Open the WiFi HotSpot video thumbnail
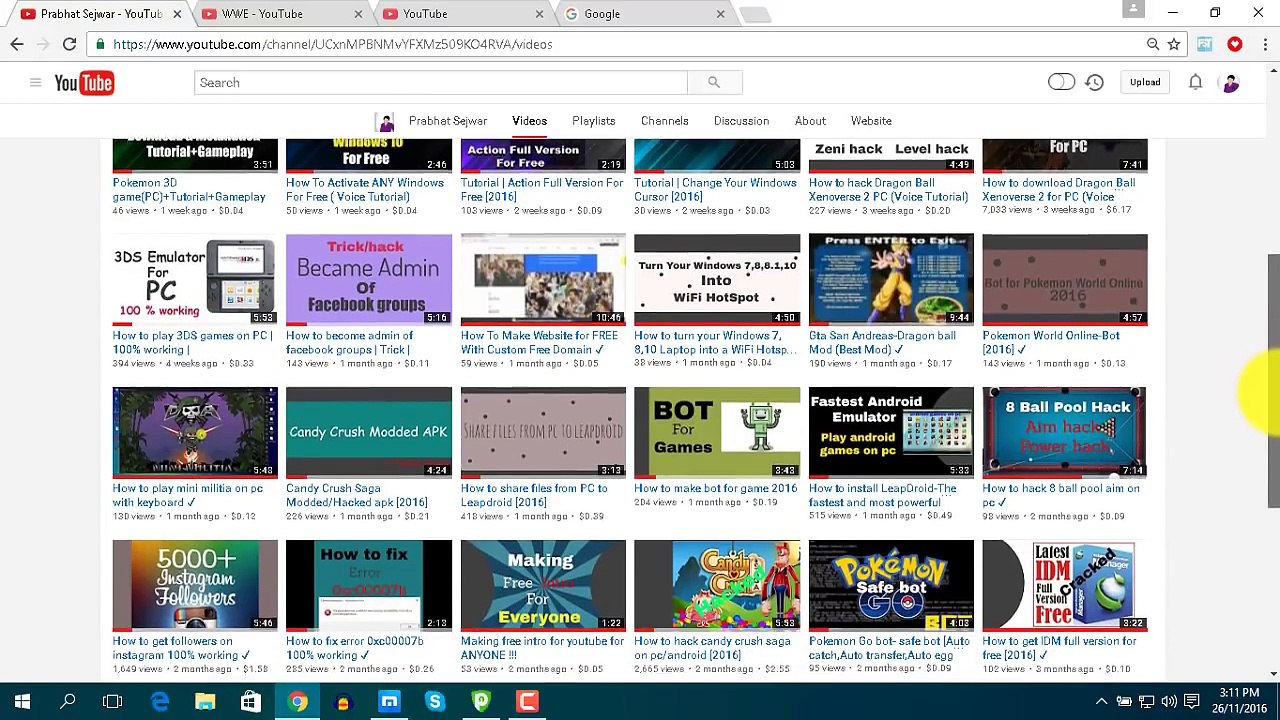This screenshot has height=720, width=1280. pyautogui.click(x=717, y=280)
